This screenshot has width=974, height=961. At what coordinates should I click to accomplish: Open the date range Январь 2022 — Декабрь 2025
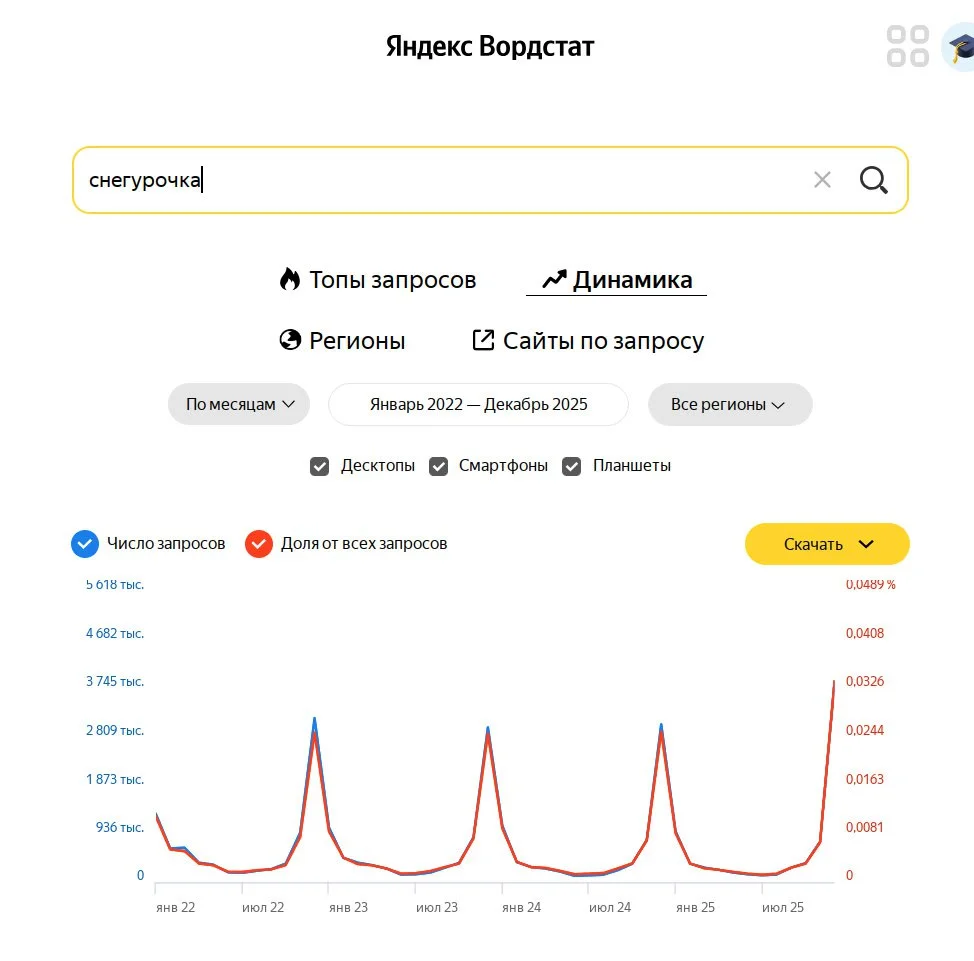[x=478, y=405]
